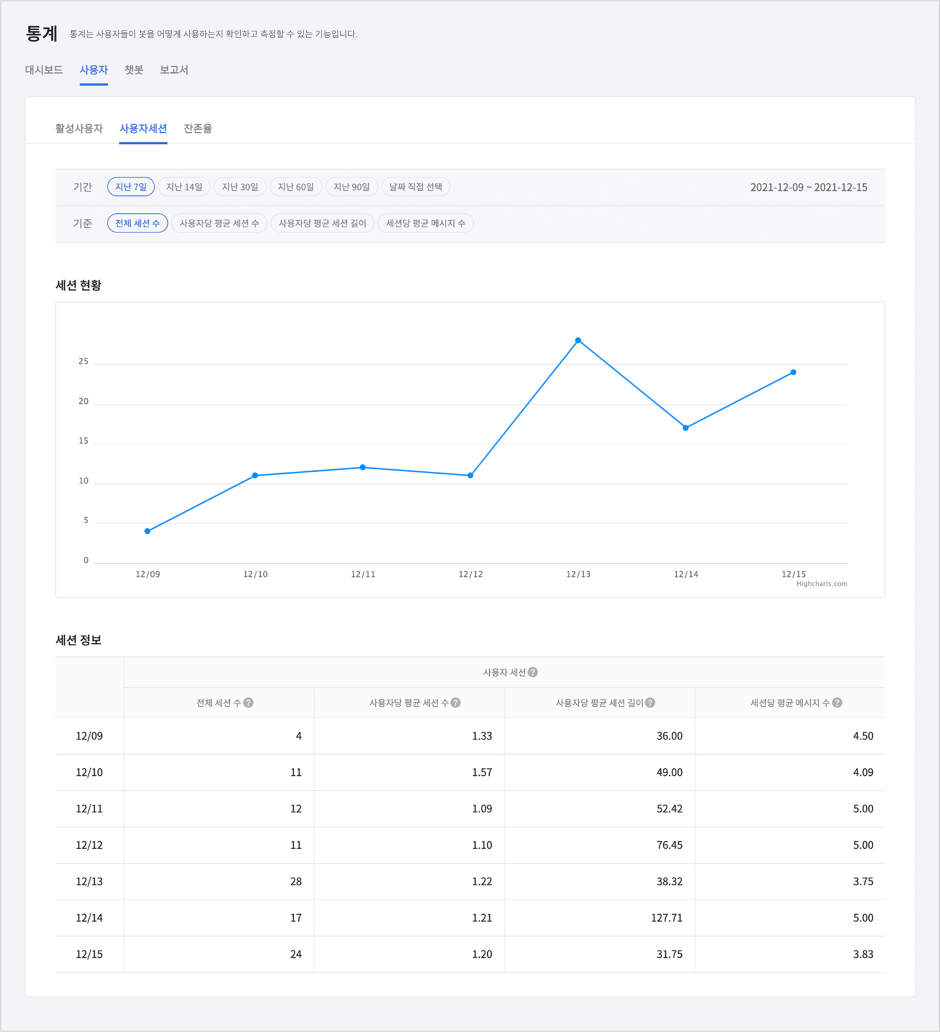Click help icon next to 사용자 세션 header
Viewport: 941px width, 1033px height.
coord(533,673)
